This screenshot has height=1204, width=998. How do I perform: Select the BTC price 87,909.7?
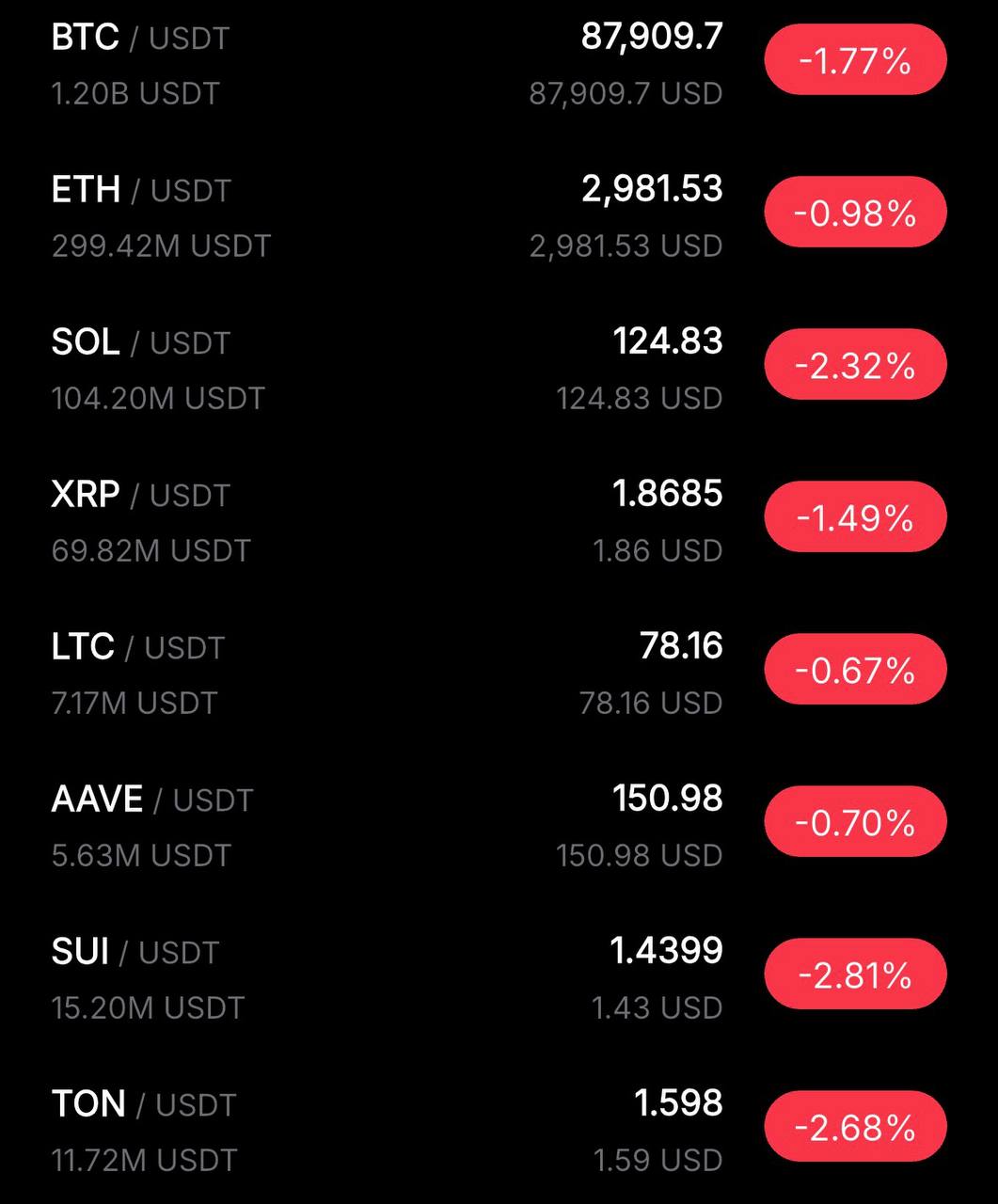point(652,37)
